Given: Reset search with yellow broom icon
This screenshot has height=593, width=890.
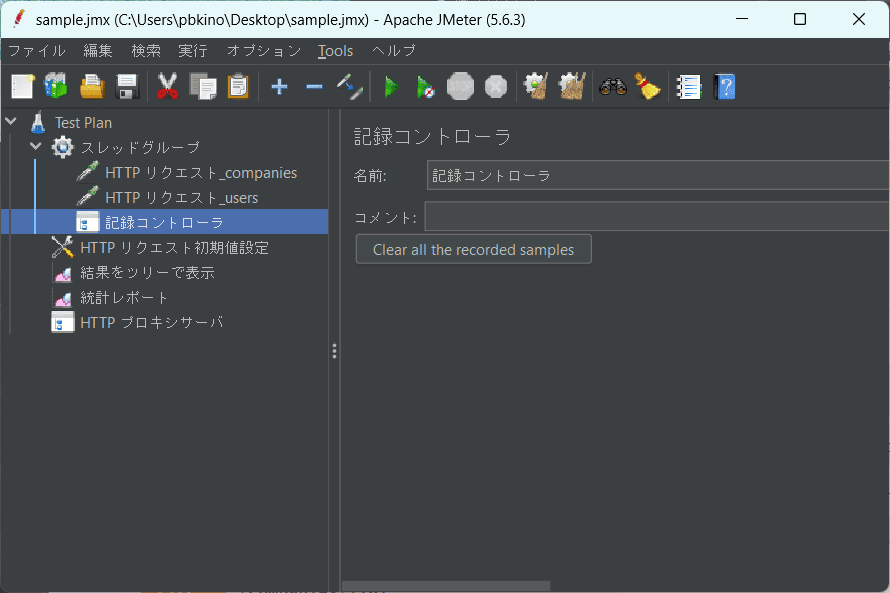Looking at the screenshot, I should tap(648, 87).
